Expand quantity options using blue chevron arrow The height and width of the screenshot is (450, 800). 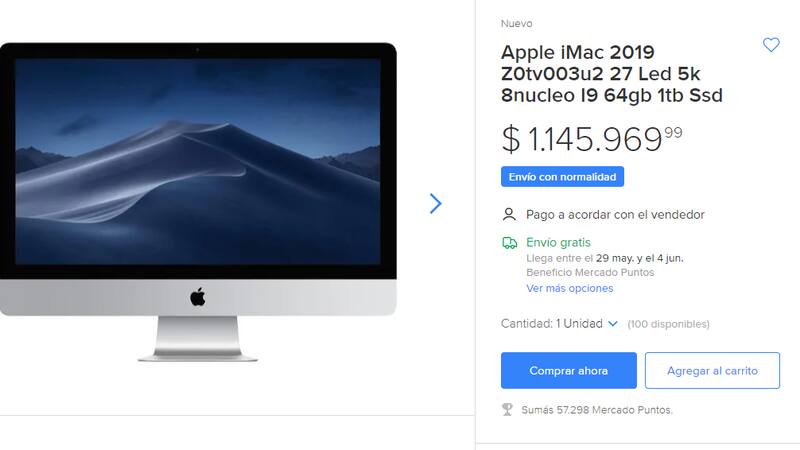[613, 324]
